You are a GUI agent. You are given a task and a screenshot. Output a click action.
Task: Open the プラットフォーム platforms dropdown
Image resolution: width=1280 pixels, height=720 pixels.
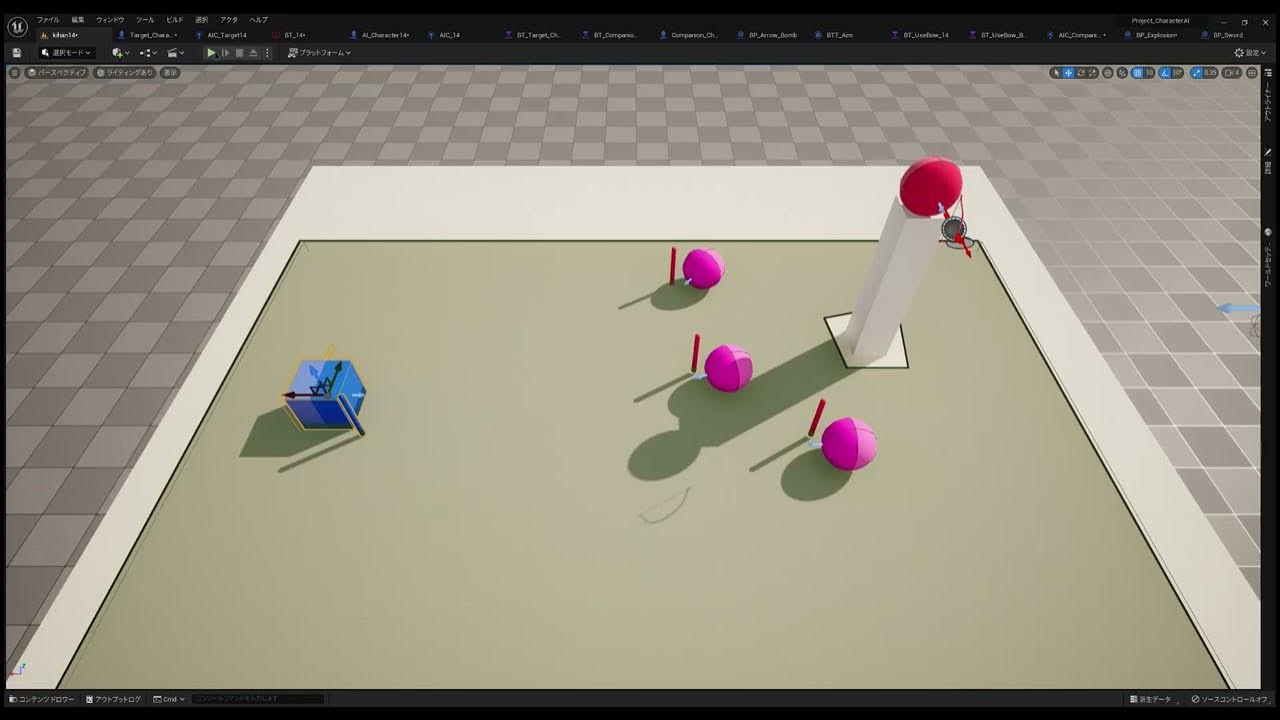click(x=319, y=53)
